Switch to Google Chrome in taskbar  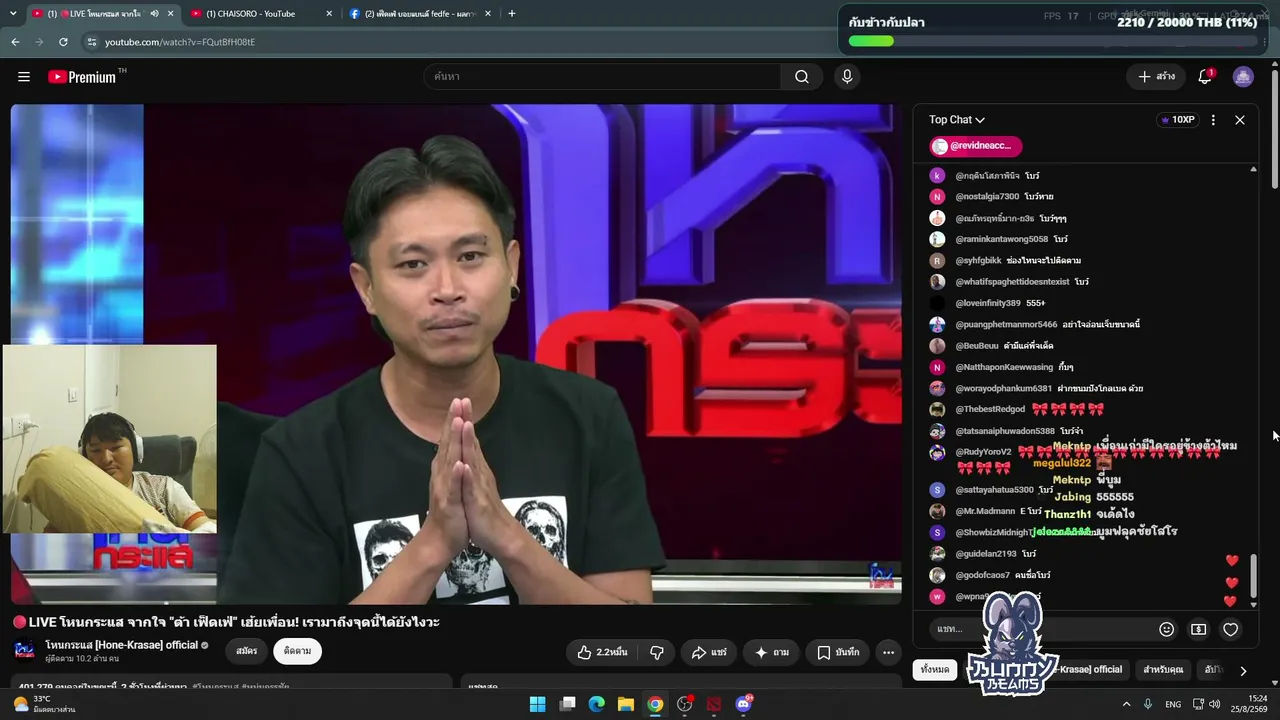pos(655,704)
